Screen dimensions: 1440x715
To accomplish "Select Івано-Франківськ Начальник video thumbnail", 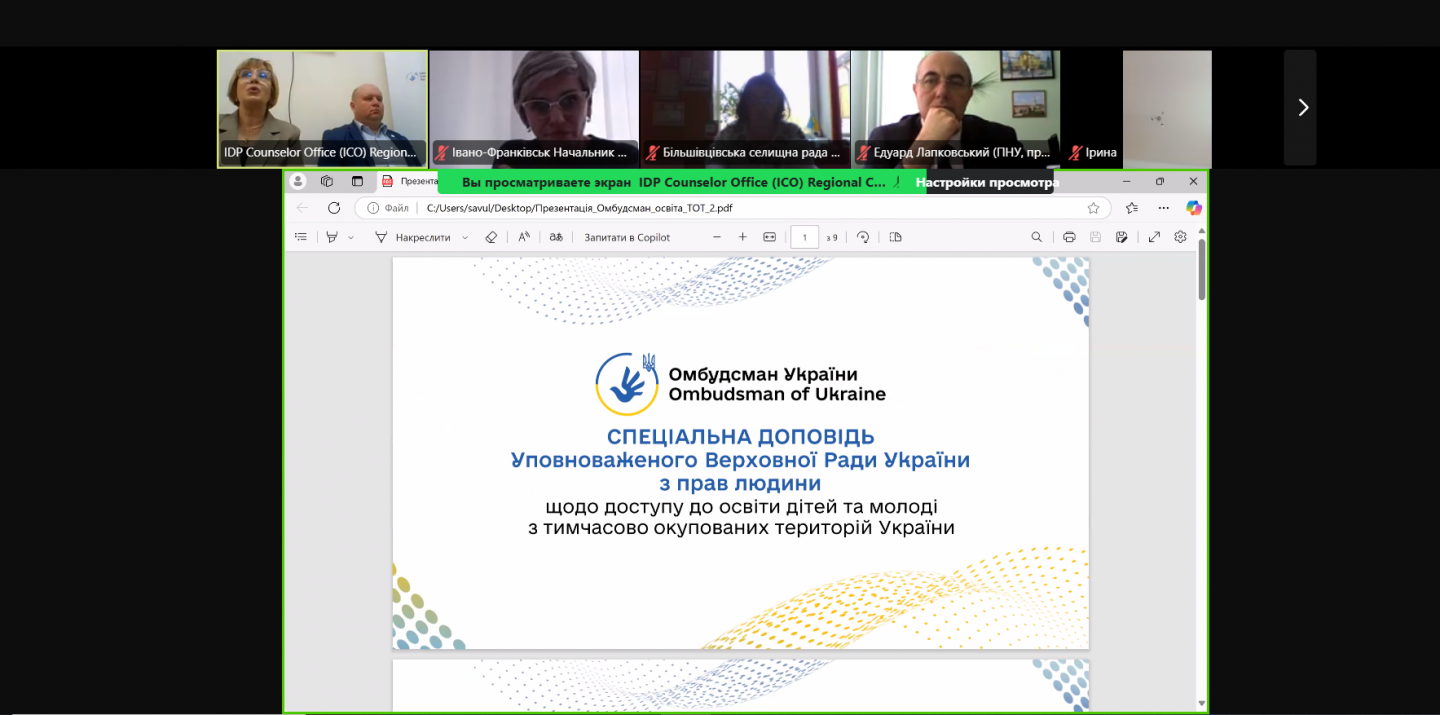I will [534, 108].
